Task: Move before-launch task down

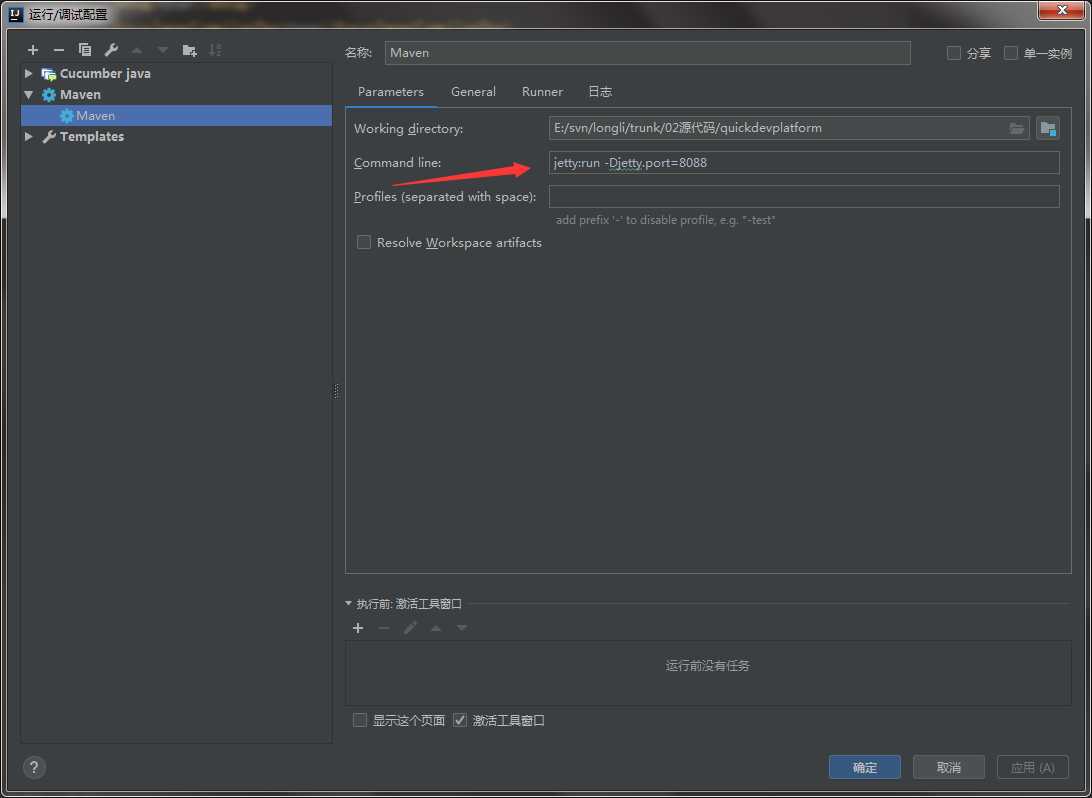Action: [462, 628]
